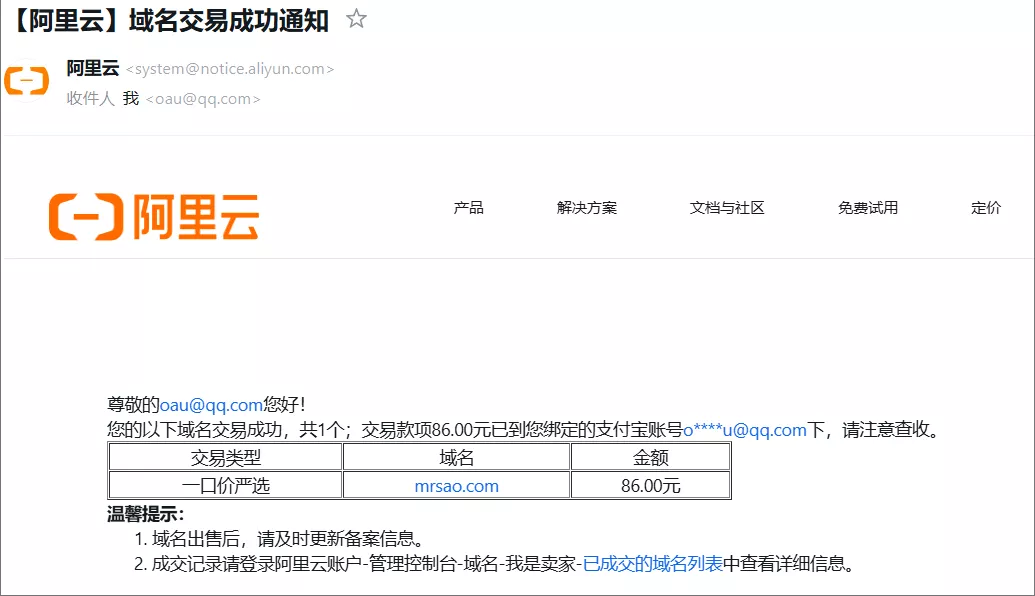
Task: Click the large 阿里云 logo banner
Action: click(153, 216)
